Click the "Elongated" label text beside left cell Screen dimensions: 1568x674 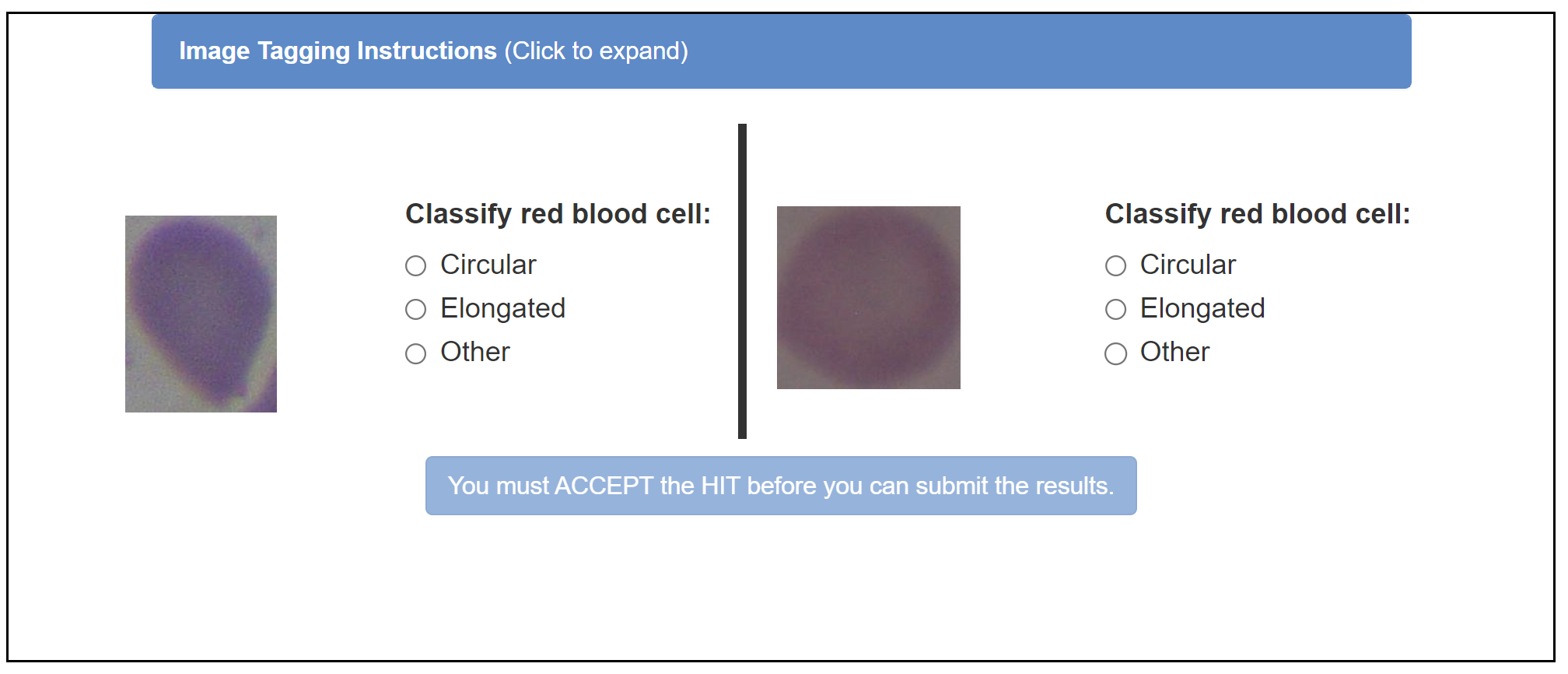502,309
